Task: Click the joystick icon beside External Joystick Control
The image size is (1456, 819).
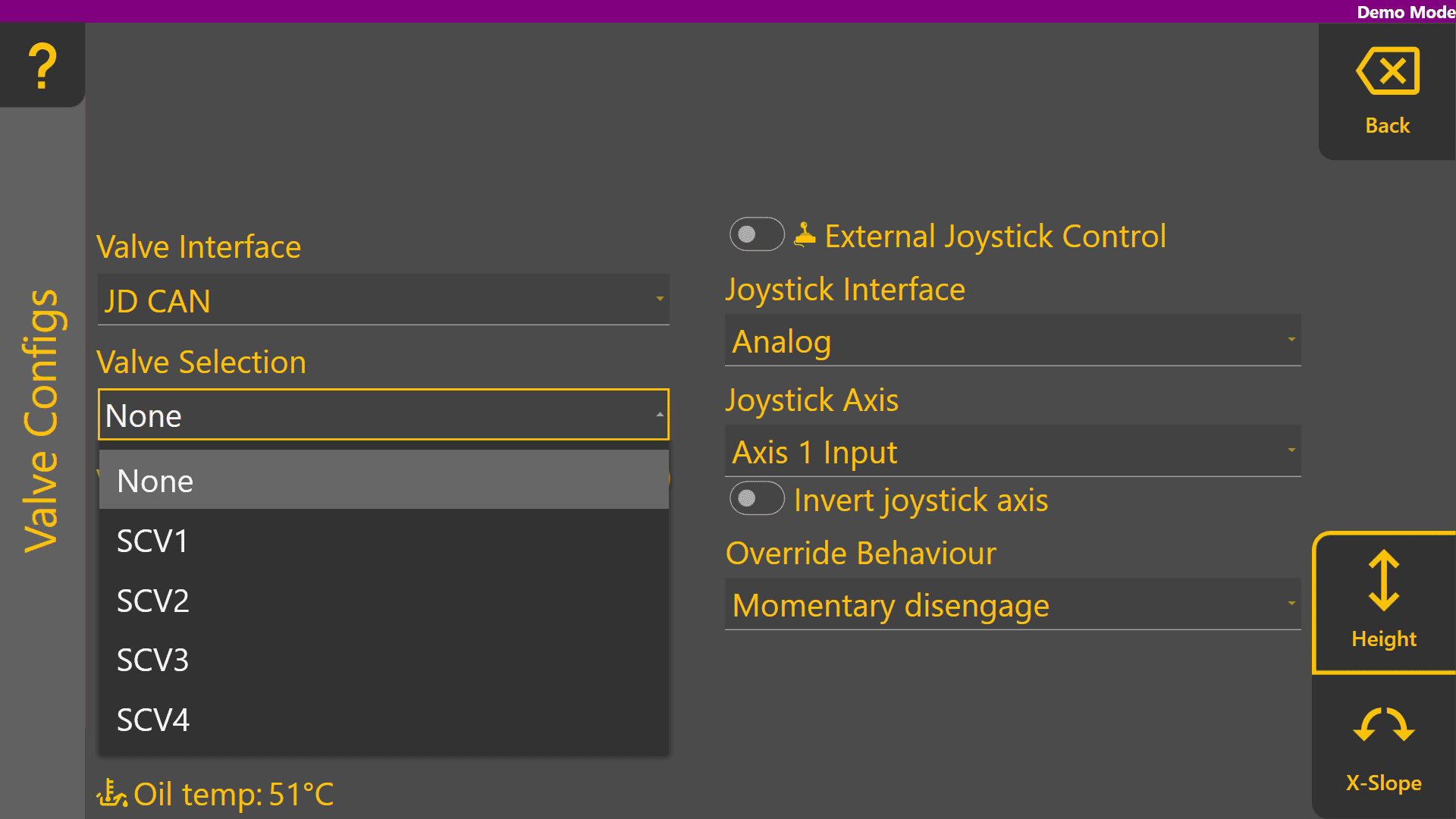Action: (x=805, y=235)
